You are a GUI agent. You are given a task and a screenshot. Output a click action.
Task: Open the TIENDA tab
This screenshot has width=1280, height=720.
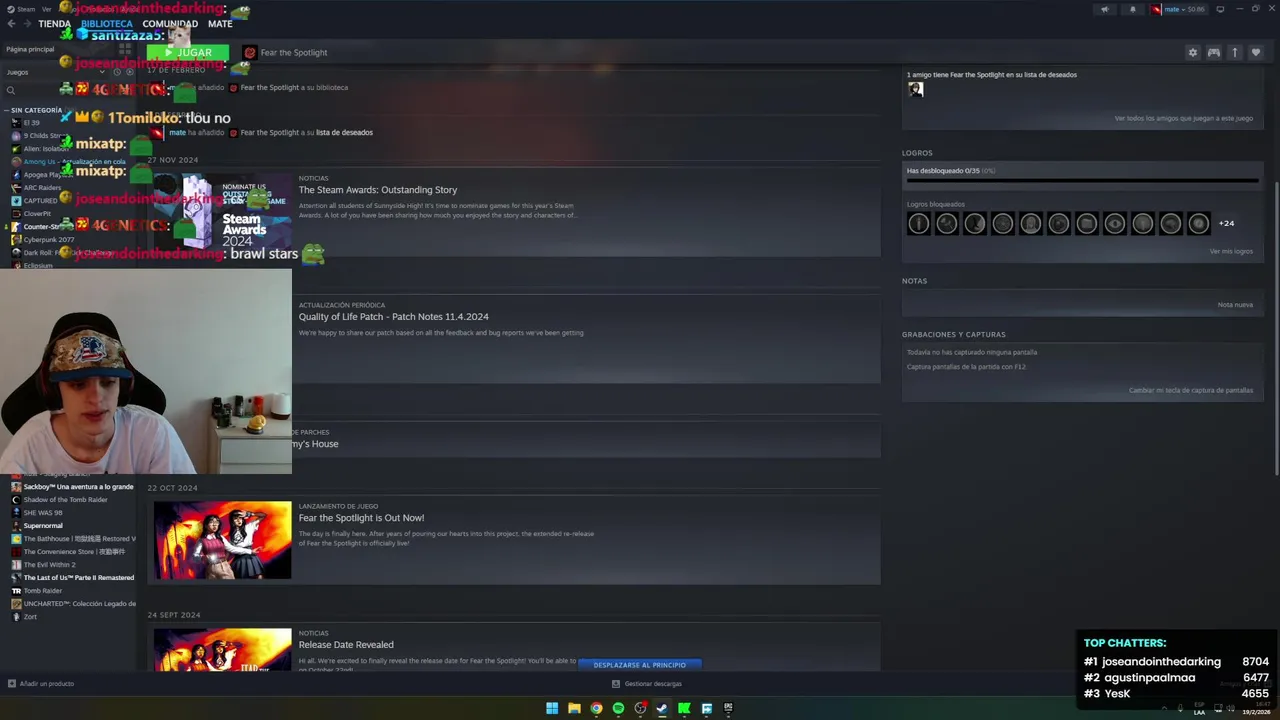[54, 23]
